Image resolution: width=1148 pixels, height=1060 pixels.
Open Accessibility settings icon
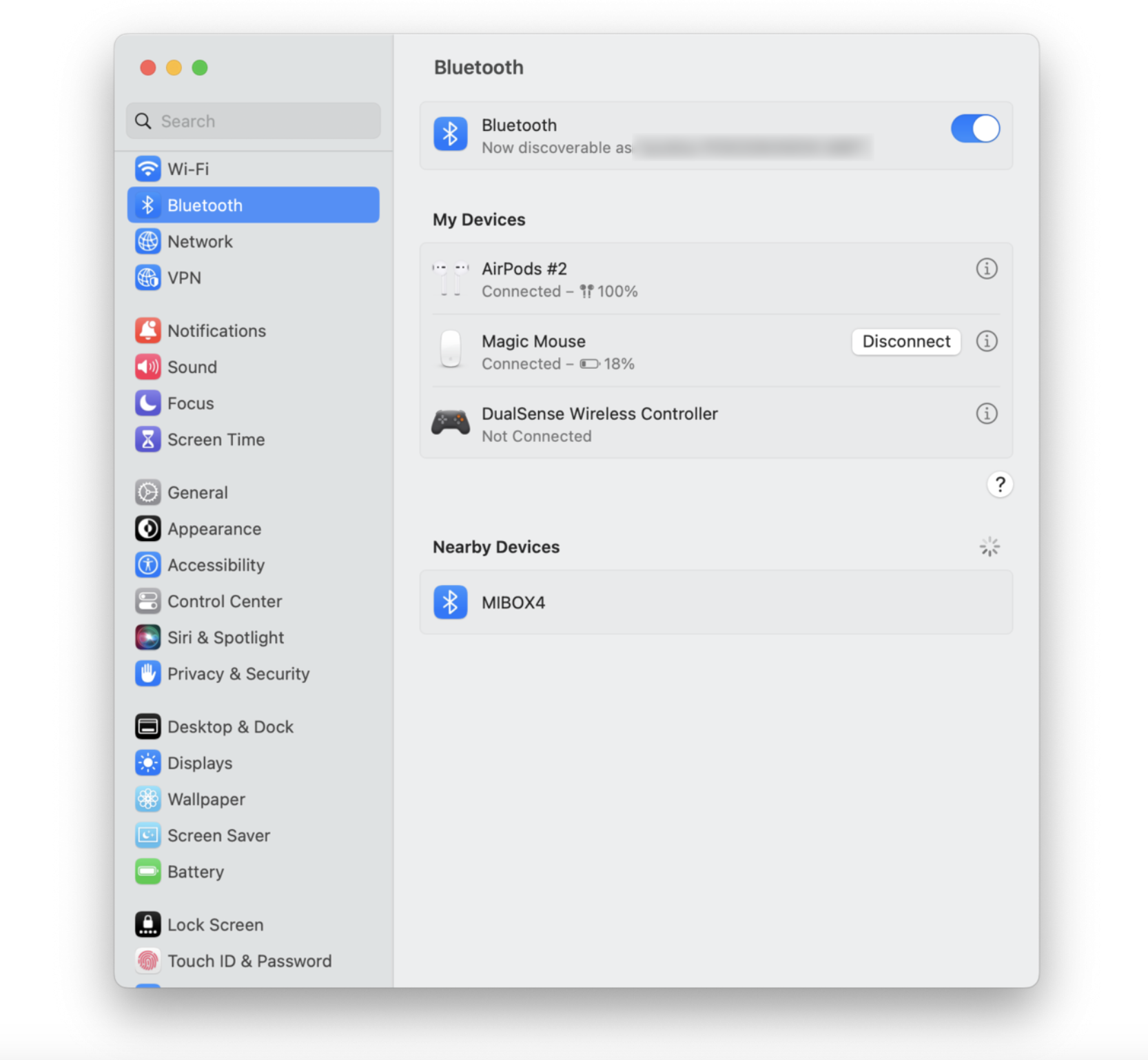pyautogui.click(x=148, y=564)
